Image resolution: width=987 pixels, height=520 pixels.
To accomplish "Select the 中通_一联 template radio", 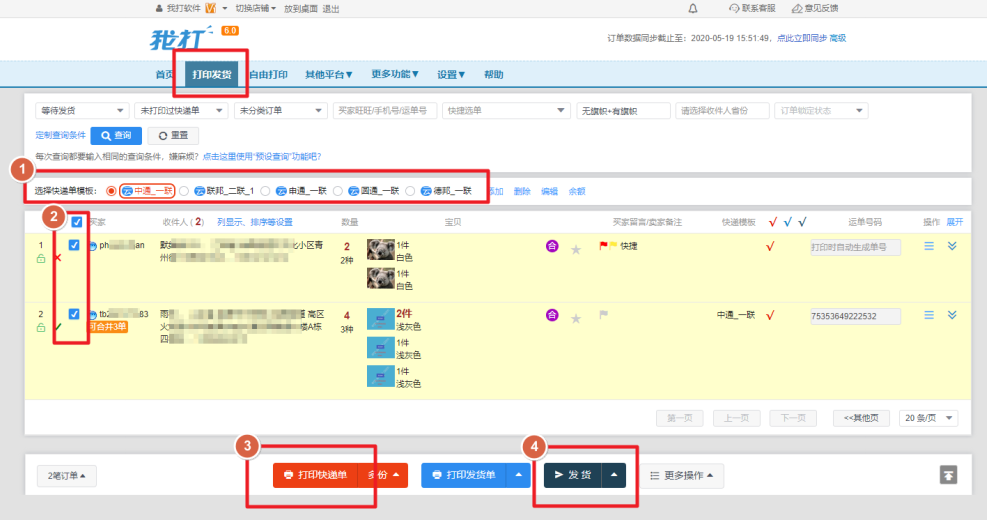I will coord(111,191).
